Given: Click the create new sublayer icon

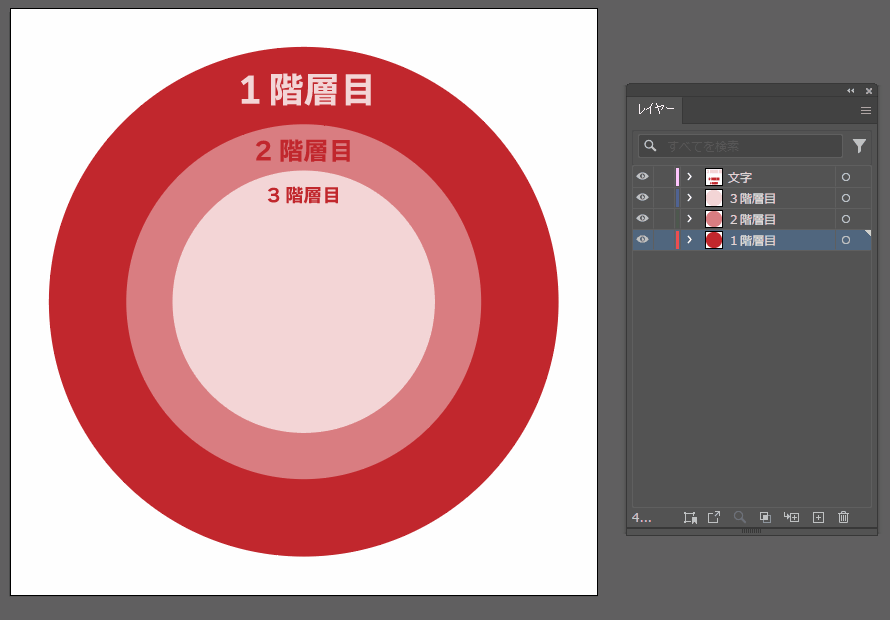Looking at the screenshot, I should click(791, 517).
